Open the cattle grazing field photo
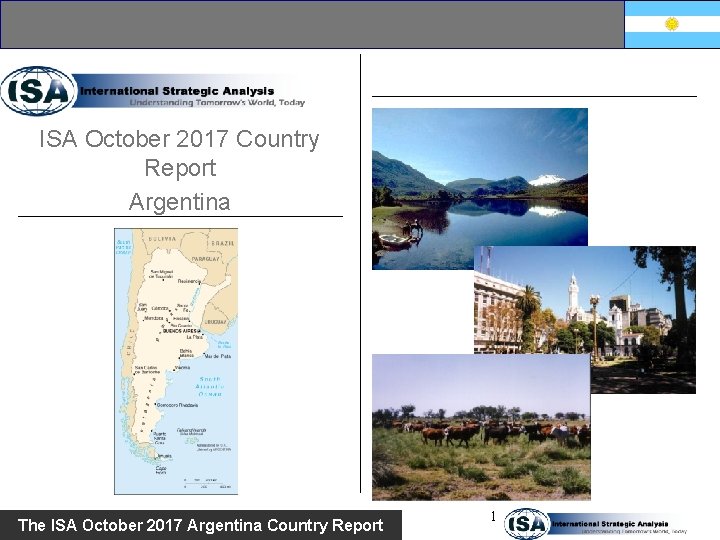 [x=481, y=427]
